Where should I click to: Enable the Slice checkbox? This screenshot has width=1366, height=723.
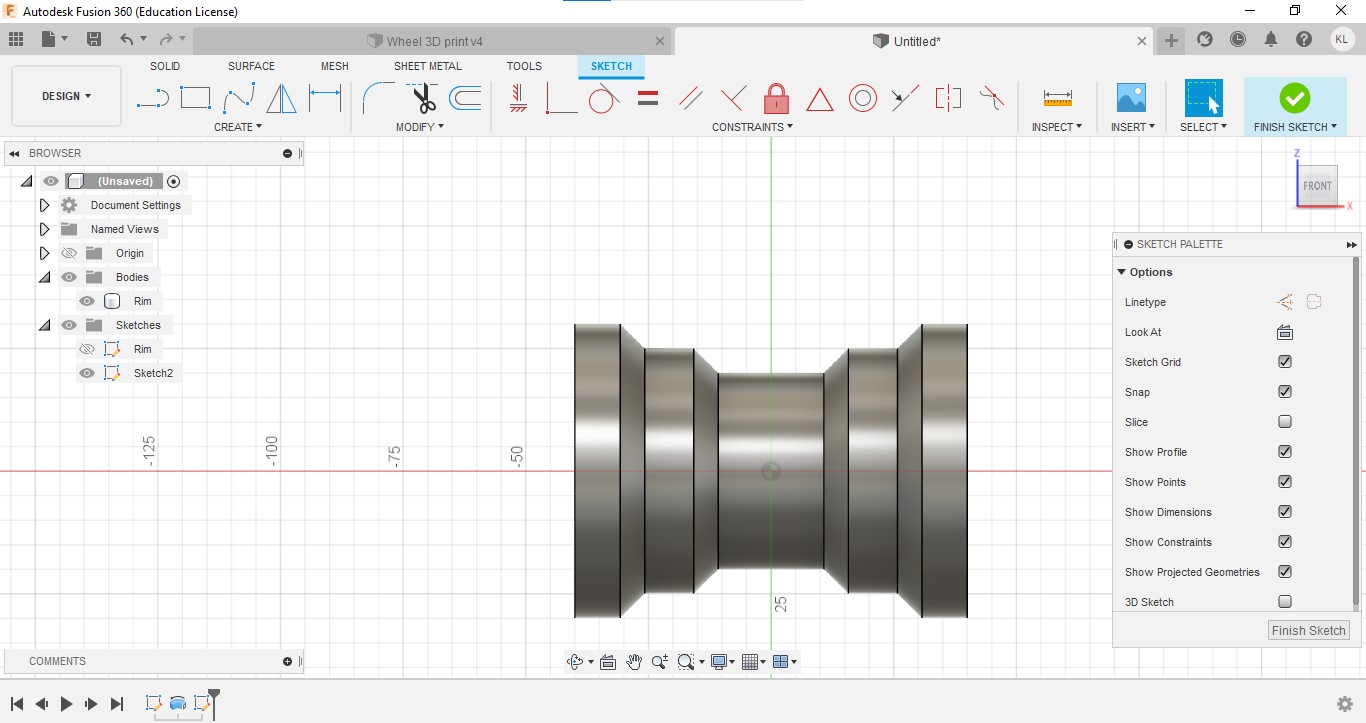[x=1285, y=422]
